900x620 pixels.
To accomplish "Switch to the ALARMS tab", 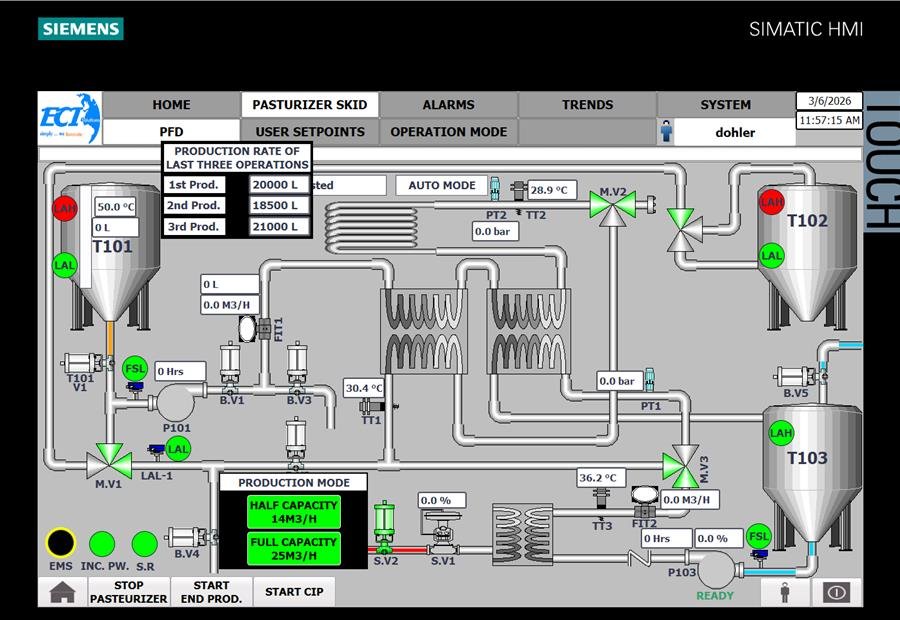I will pos(448,104).
